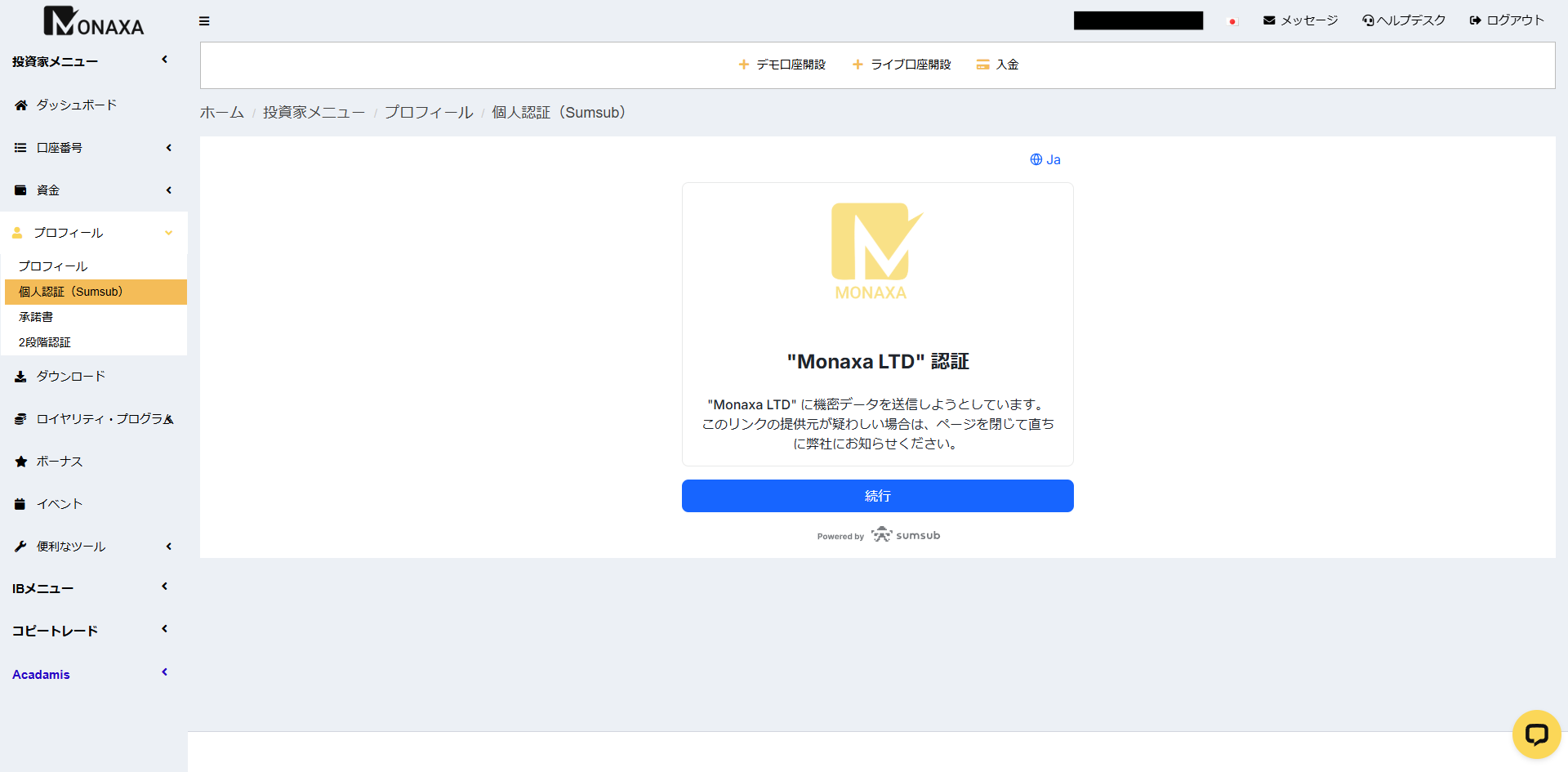
Task: Open the live chat bubble icon
Action: (x=1536, y=734)
